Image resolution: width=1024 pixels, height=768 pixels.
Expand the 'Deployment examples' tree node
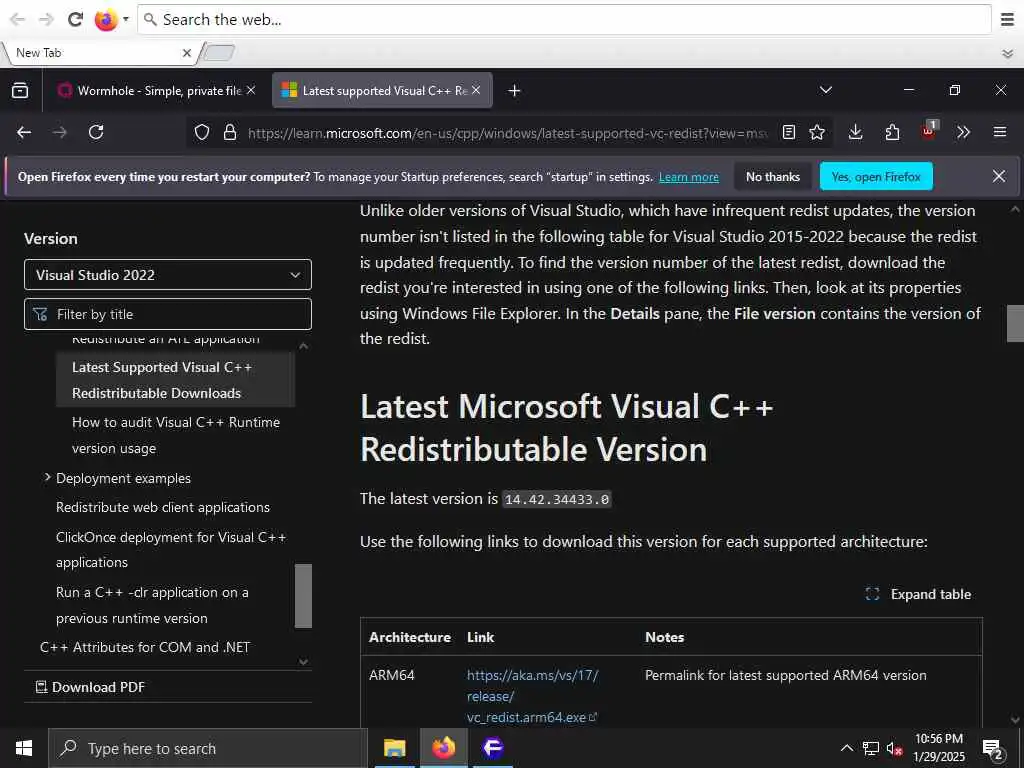tap(47, 478)
